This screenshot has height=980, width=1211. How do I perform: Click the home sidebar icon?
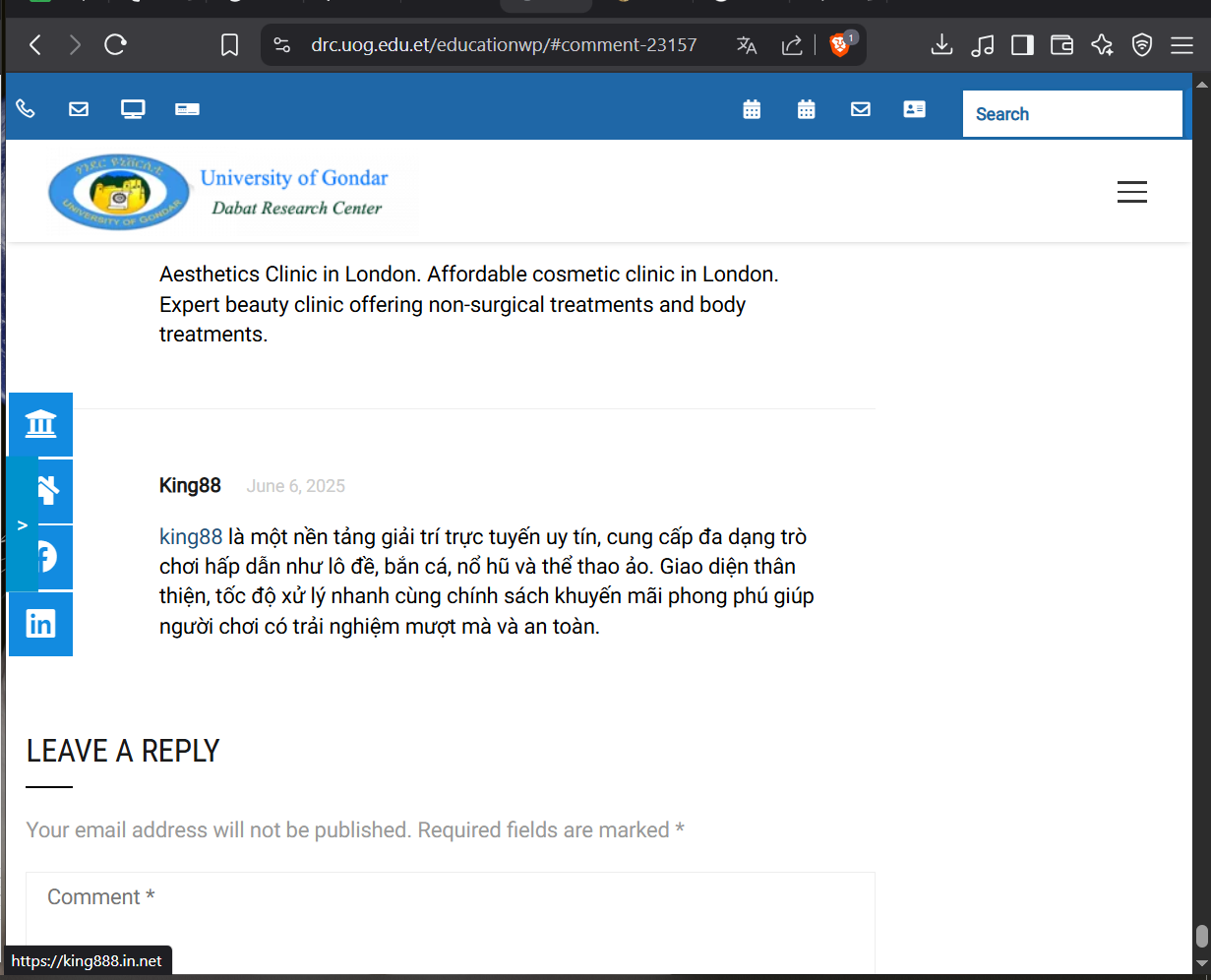pos(49,490)
